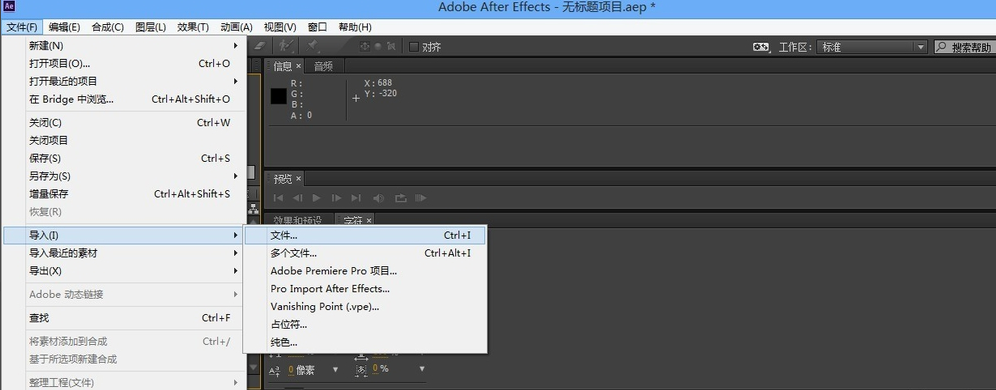Image resolution: width=996 pixels, height=390 pixels.
Task: Toggle loop mode in the preview controls
Action: tap(400, 198)
